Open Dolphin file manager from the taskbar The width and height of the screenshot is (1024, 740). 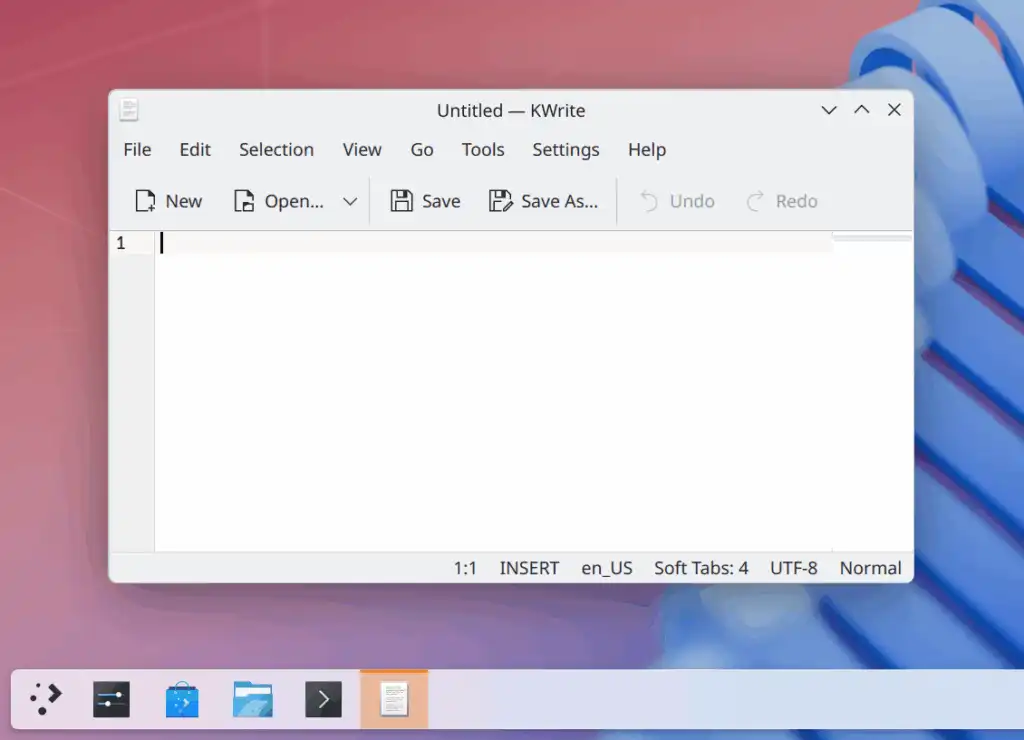(253, 699)
